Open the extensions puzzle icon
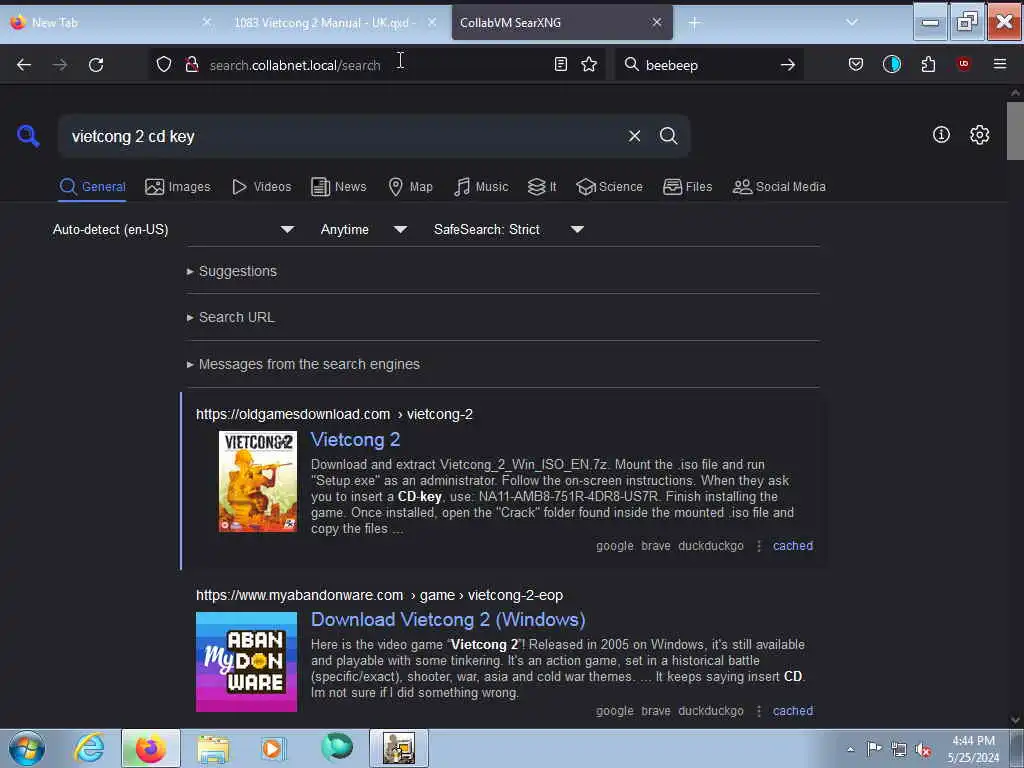 click(x=928, y=64)
